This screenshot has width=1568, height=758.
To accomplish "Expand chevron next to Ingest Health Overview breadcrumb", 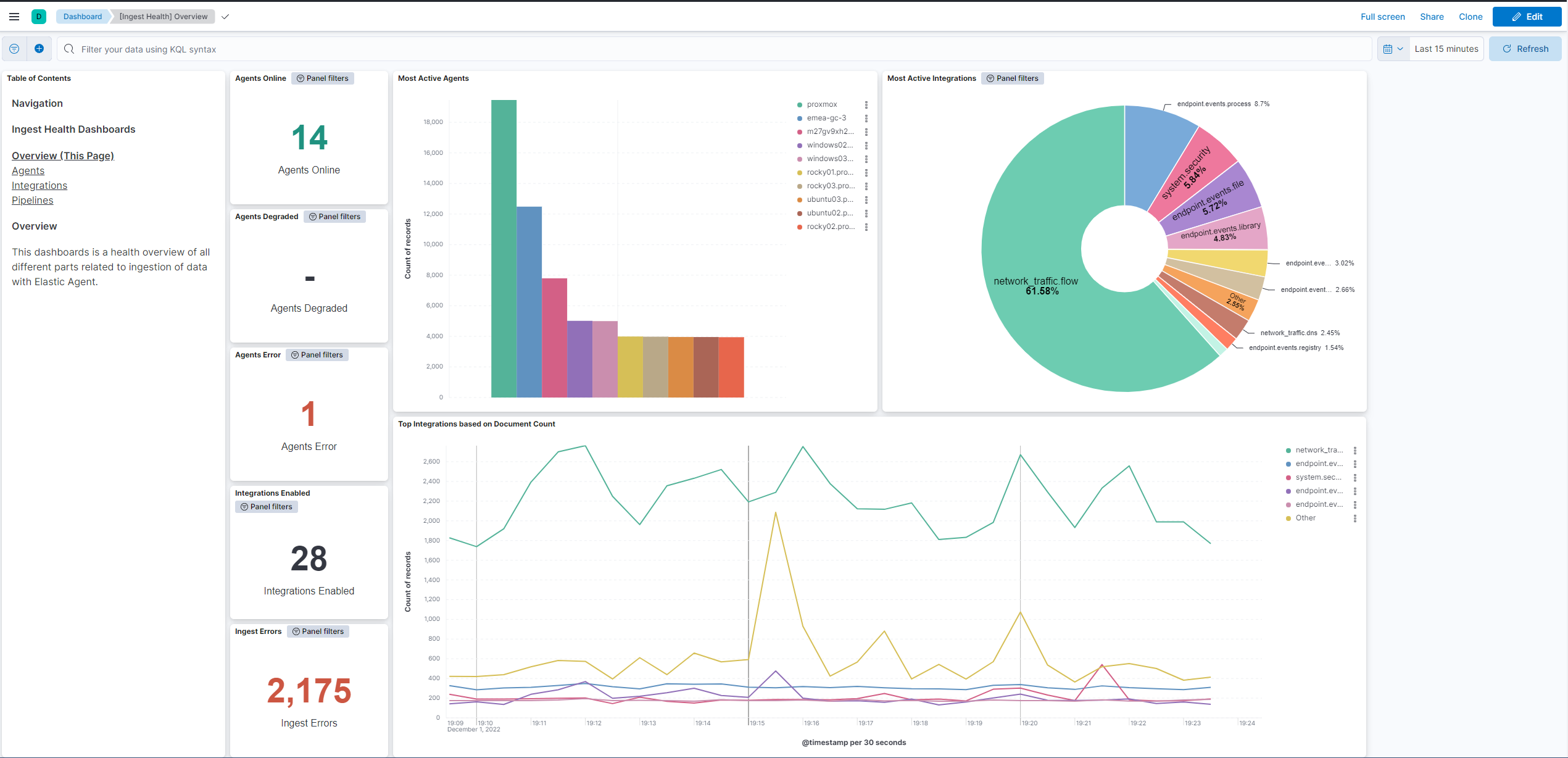I will point(225,17).
